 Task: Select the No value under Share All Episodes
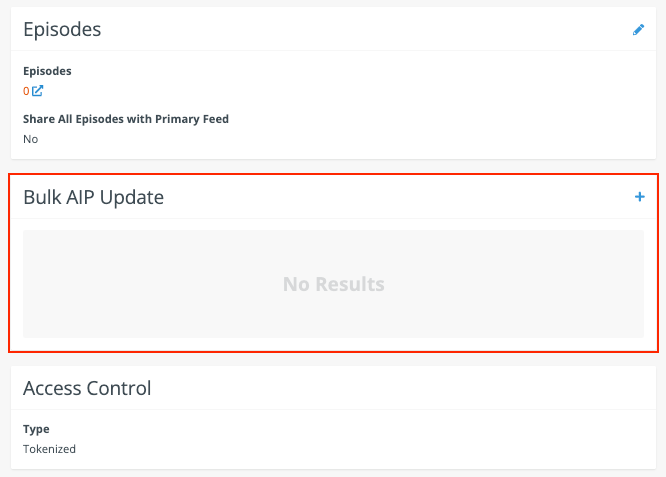tap(31, 139)
